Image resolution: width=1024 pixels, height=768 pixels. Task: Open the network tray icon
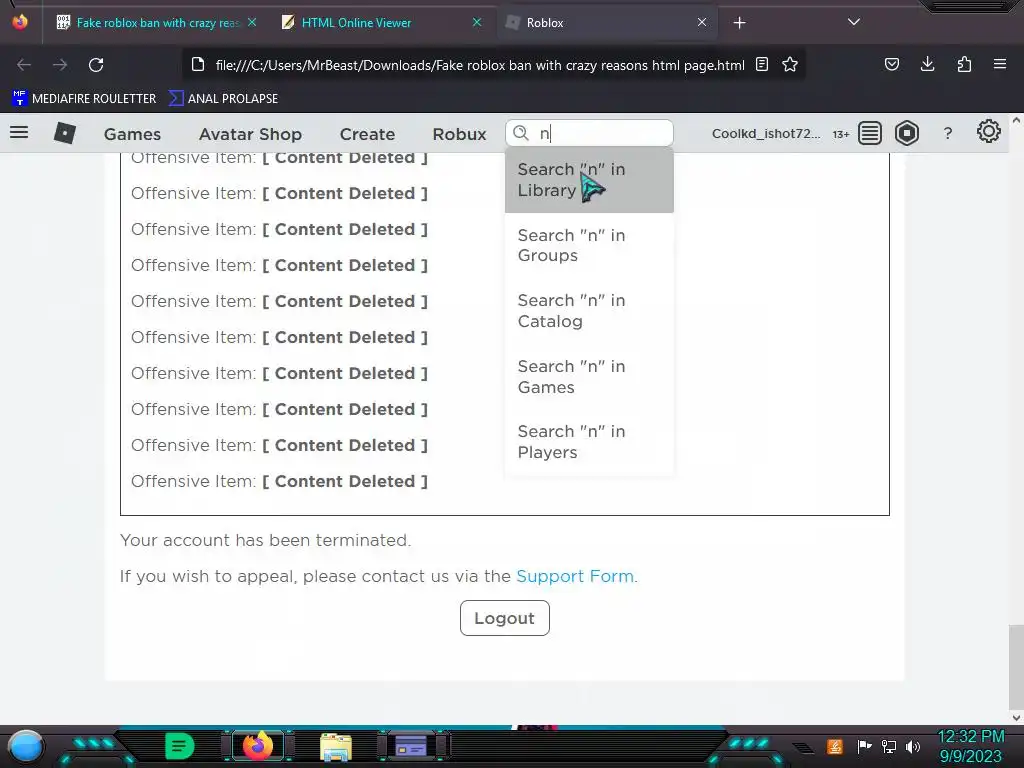coord(888,746)
